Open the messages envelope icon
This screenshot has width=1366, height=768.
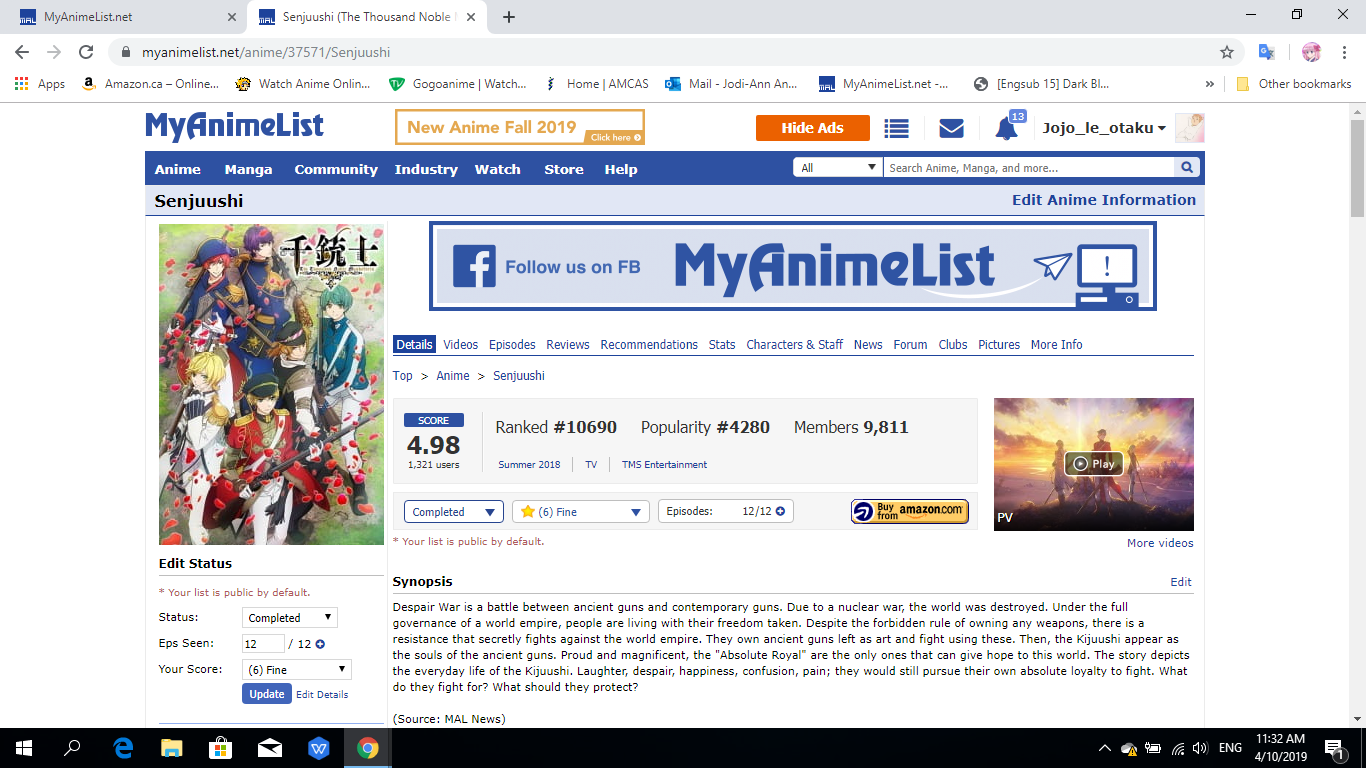pos(950,126)
